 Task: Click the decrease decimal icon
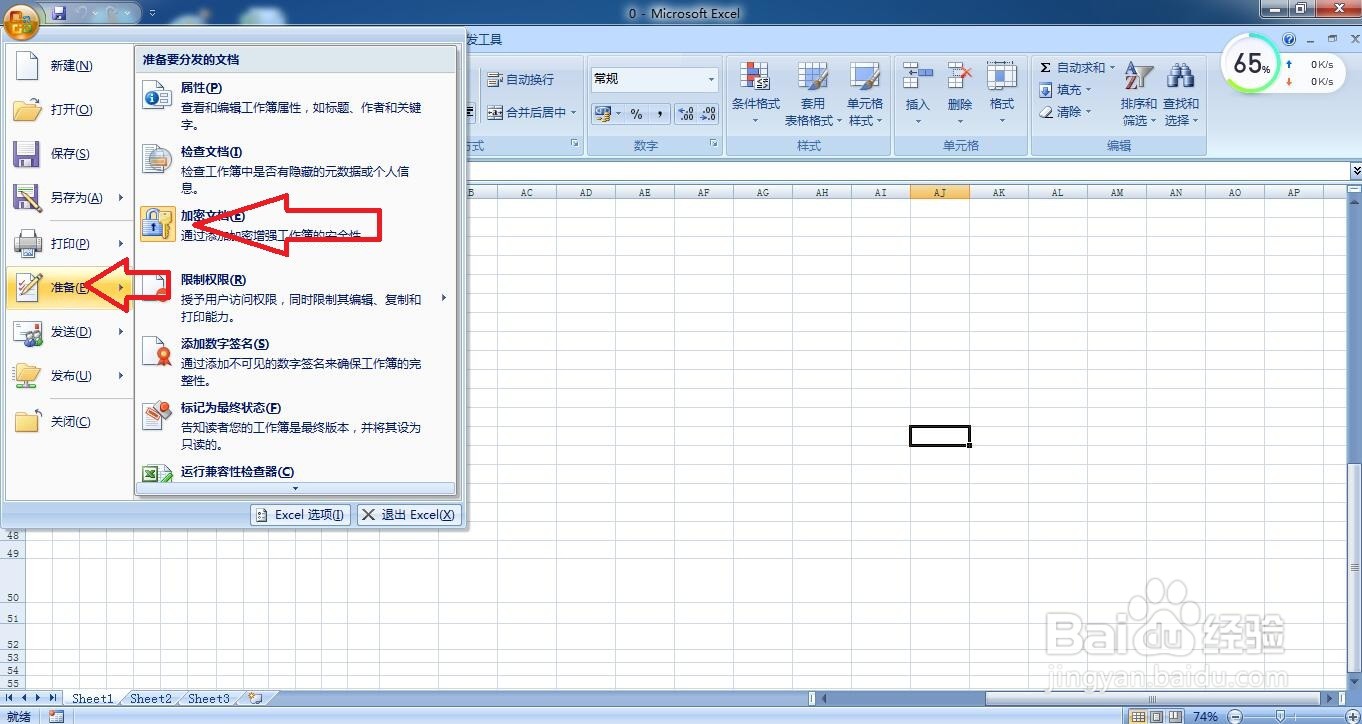click(708, 114)
